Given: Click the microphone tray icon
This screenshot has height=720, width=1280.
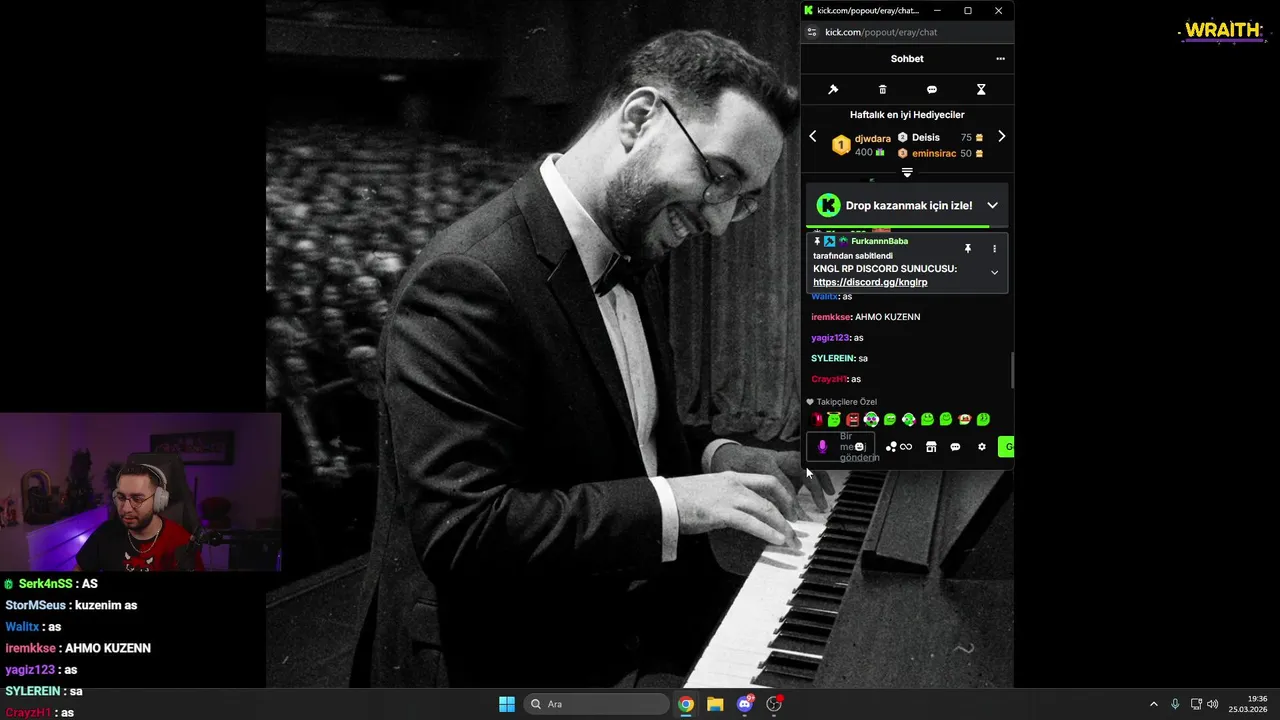Looking at the screenshot, I should (x=1175, y=704).
